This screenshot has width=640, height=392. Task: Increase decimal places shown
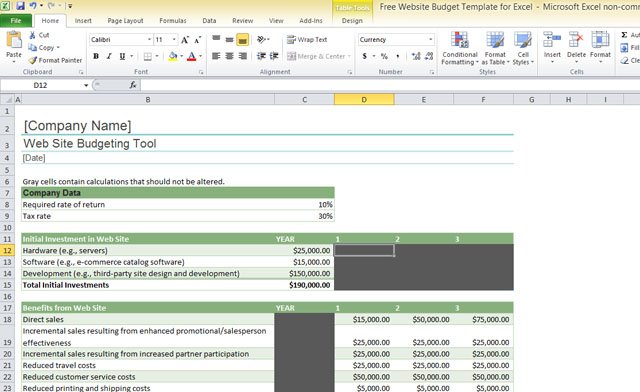click(x=416, y=56)
